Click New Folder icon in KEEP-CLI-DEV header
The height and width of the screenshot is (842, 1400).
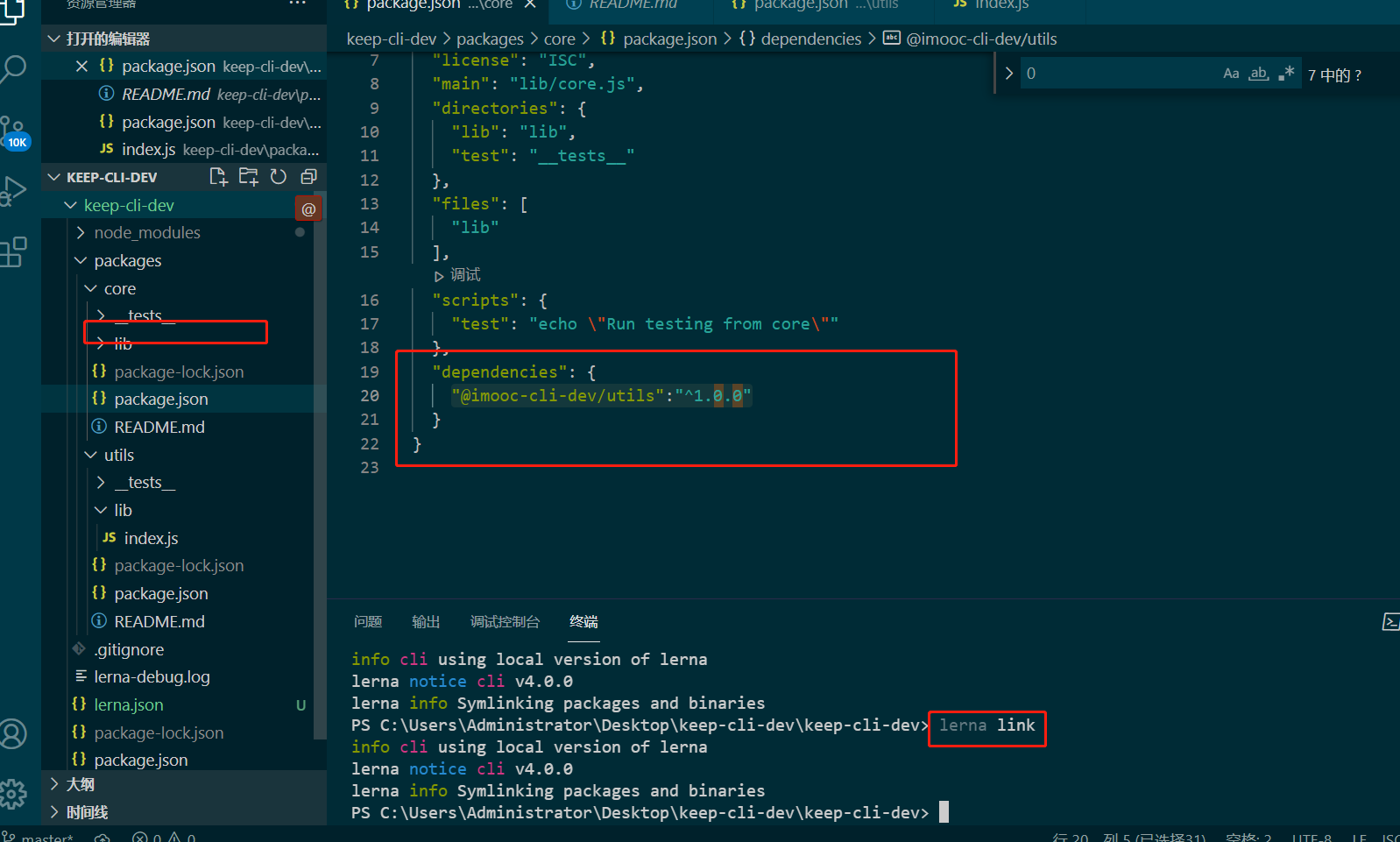pos(249,177)
